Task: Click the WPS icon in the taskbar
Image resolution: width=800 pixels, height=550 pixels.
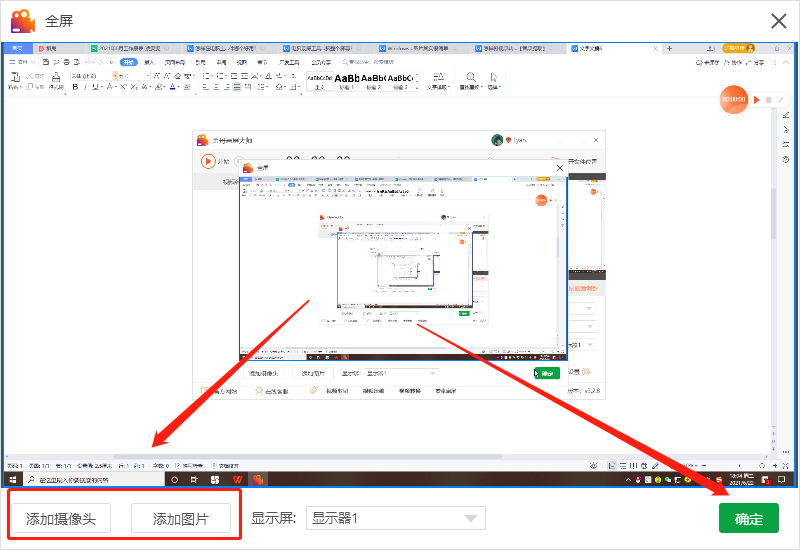Action: [237, 480]
